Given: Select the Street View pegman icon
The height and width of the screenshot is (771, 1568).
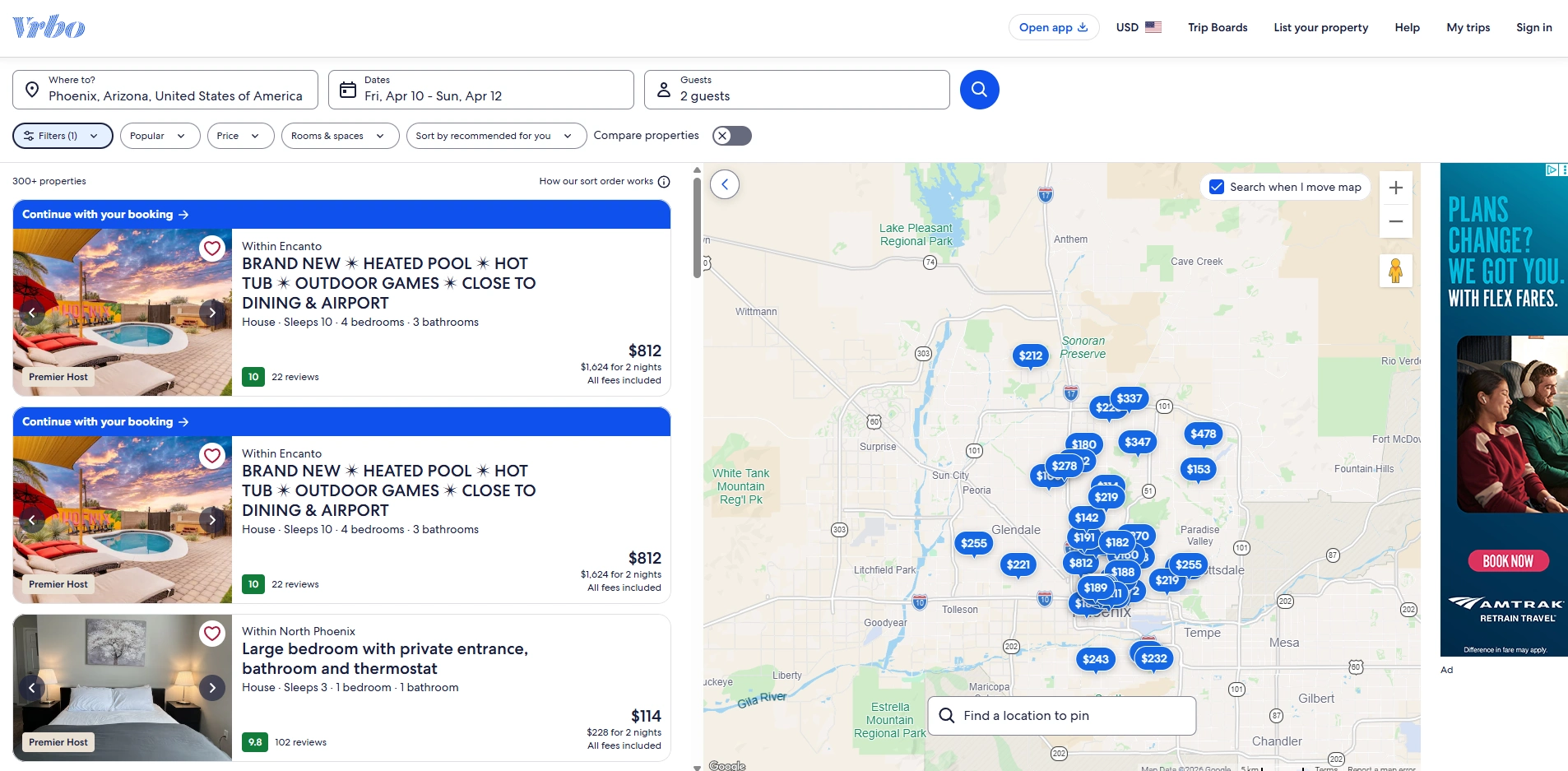Looking at the screenshot, I should pyautogui.click(x=1396, y=271).
